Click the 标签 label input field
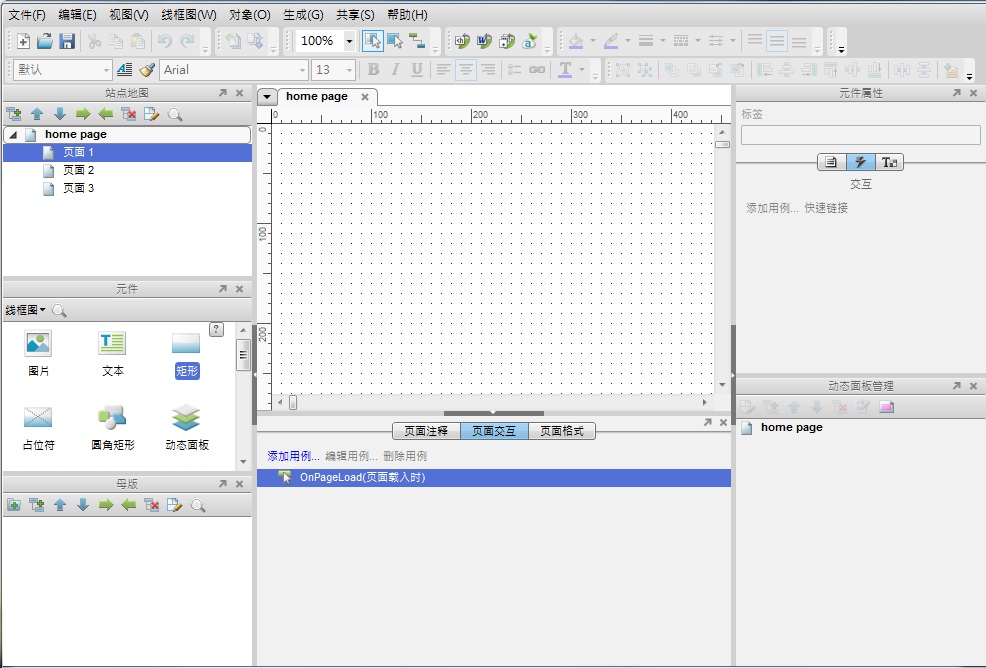Image resolution: width=986 pixels, height=668 pixels. (860, 135)
